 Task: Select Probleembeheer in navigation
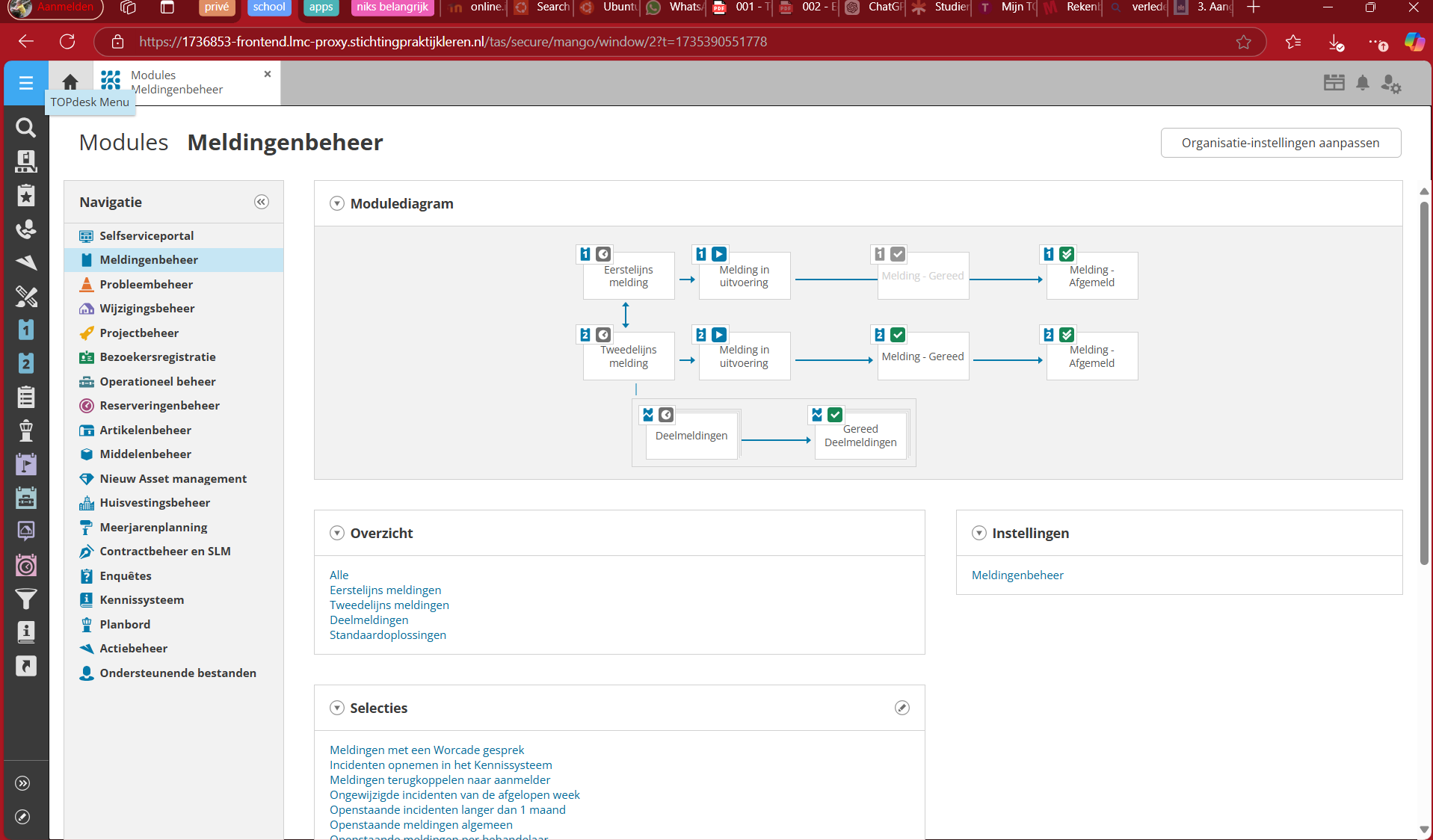146,284
